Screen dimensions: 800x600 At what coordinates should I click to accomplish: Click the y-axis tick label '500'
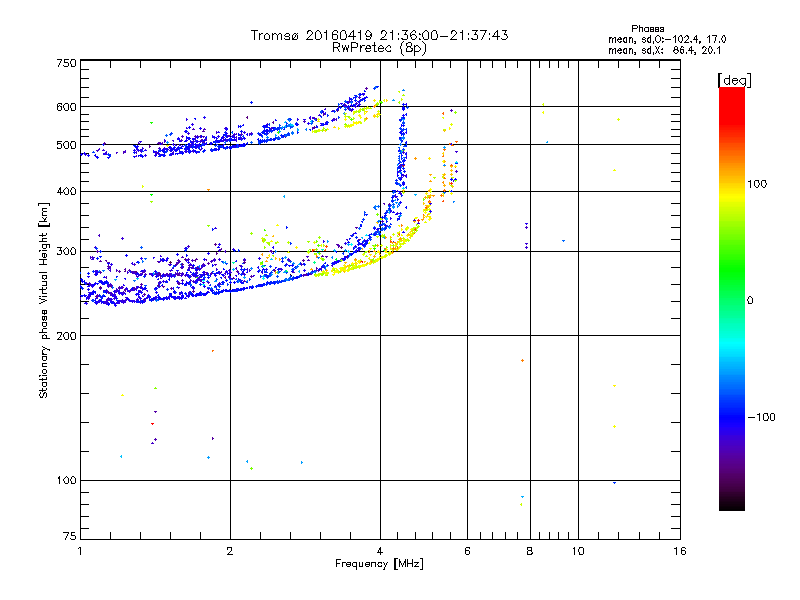pyautogui.click(x=66, y=145)
